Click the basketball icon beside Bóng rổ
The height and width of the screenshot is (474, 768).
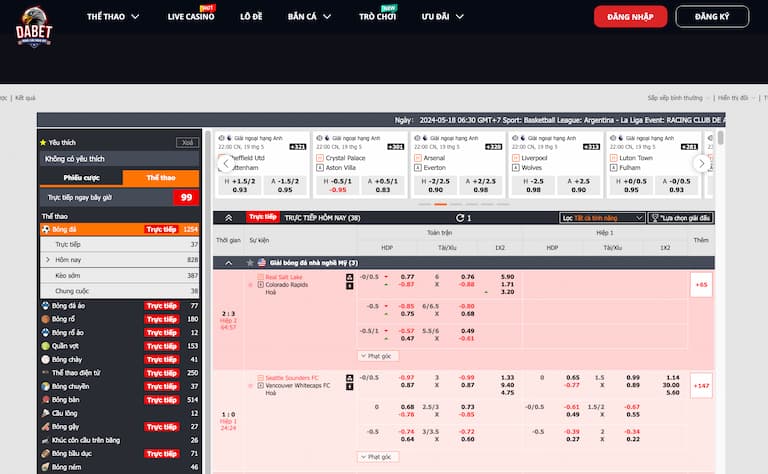tap(45, 319)
